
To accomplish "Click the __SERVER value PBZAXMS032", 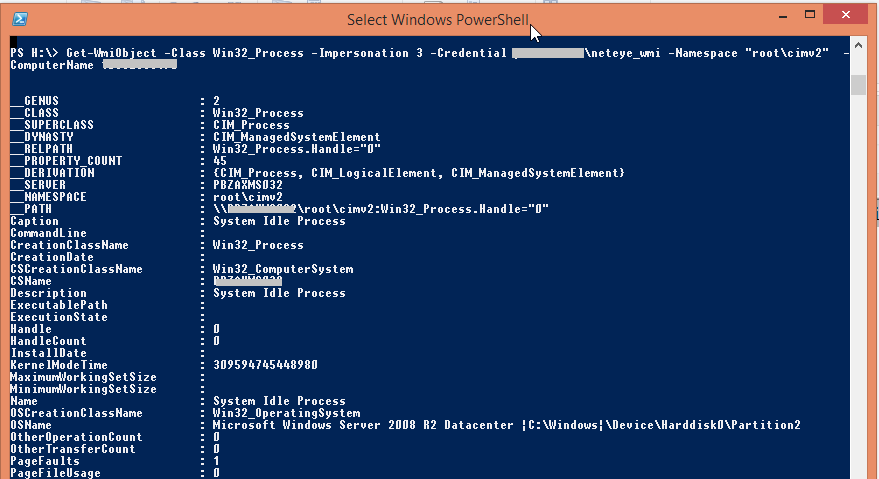I will pos(248,185).
